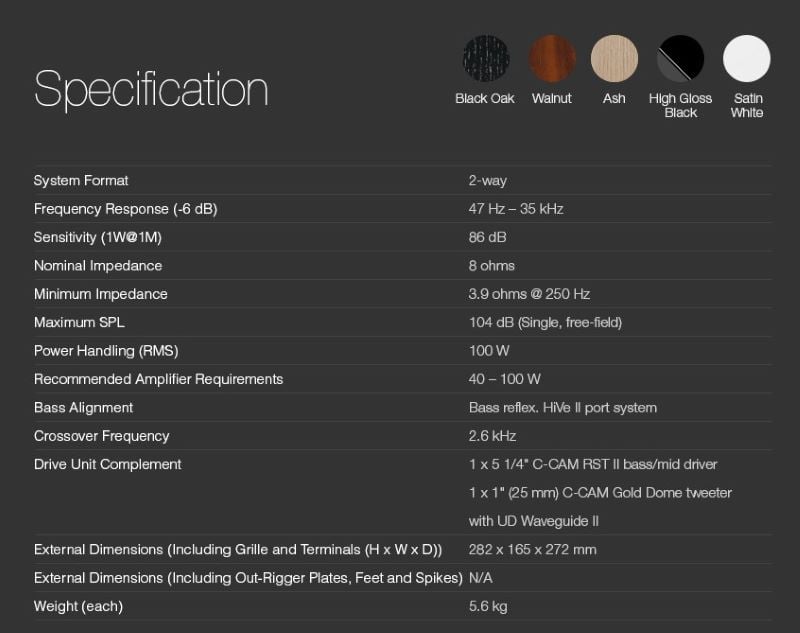The image size is (800, 633).
Task: Click the Satin White text label
Action: click(747, 105)
